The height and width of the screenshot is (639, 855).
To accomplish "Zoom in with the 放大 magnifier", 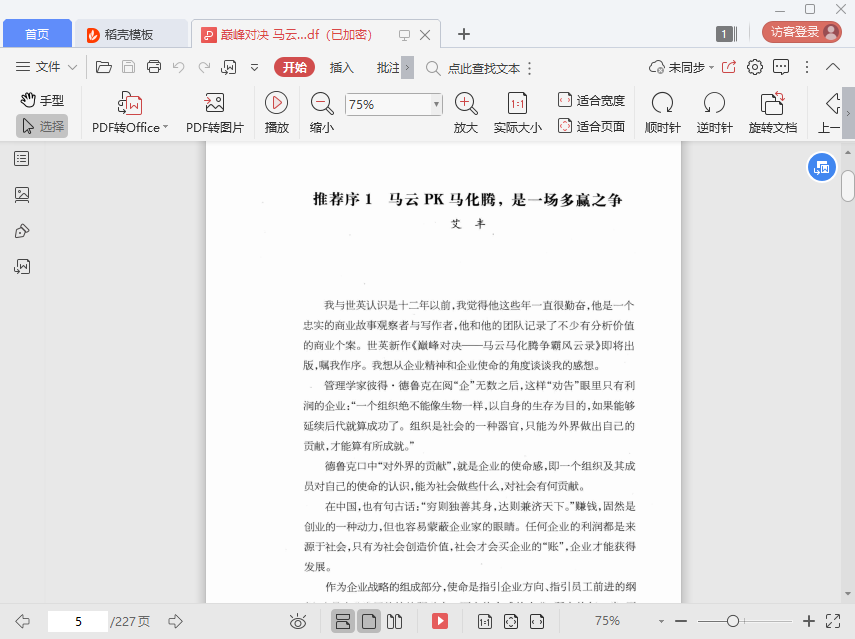I will (x=465, y=103).
